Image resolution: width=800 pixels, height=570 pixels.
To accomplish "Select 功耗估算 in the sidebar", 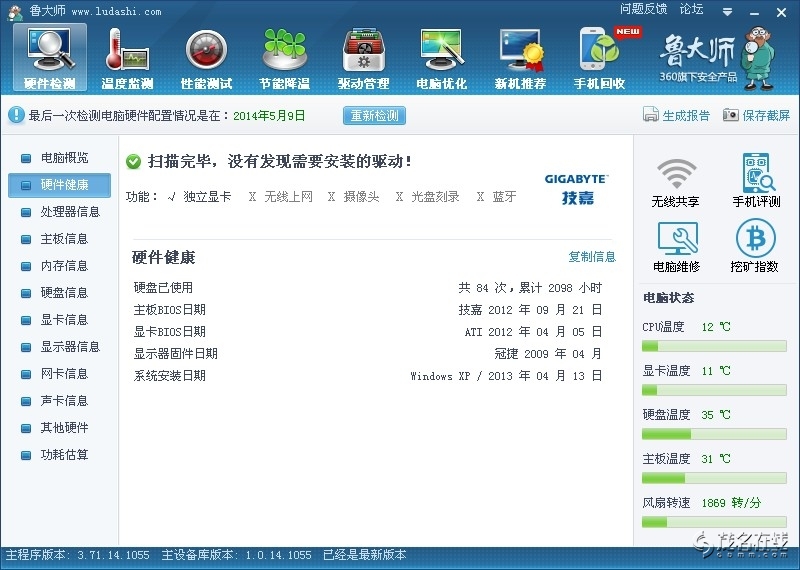I will (59, 456).
